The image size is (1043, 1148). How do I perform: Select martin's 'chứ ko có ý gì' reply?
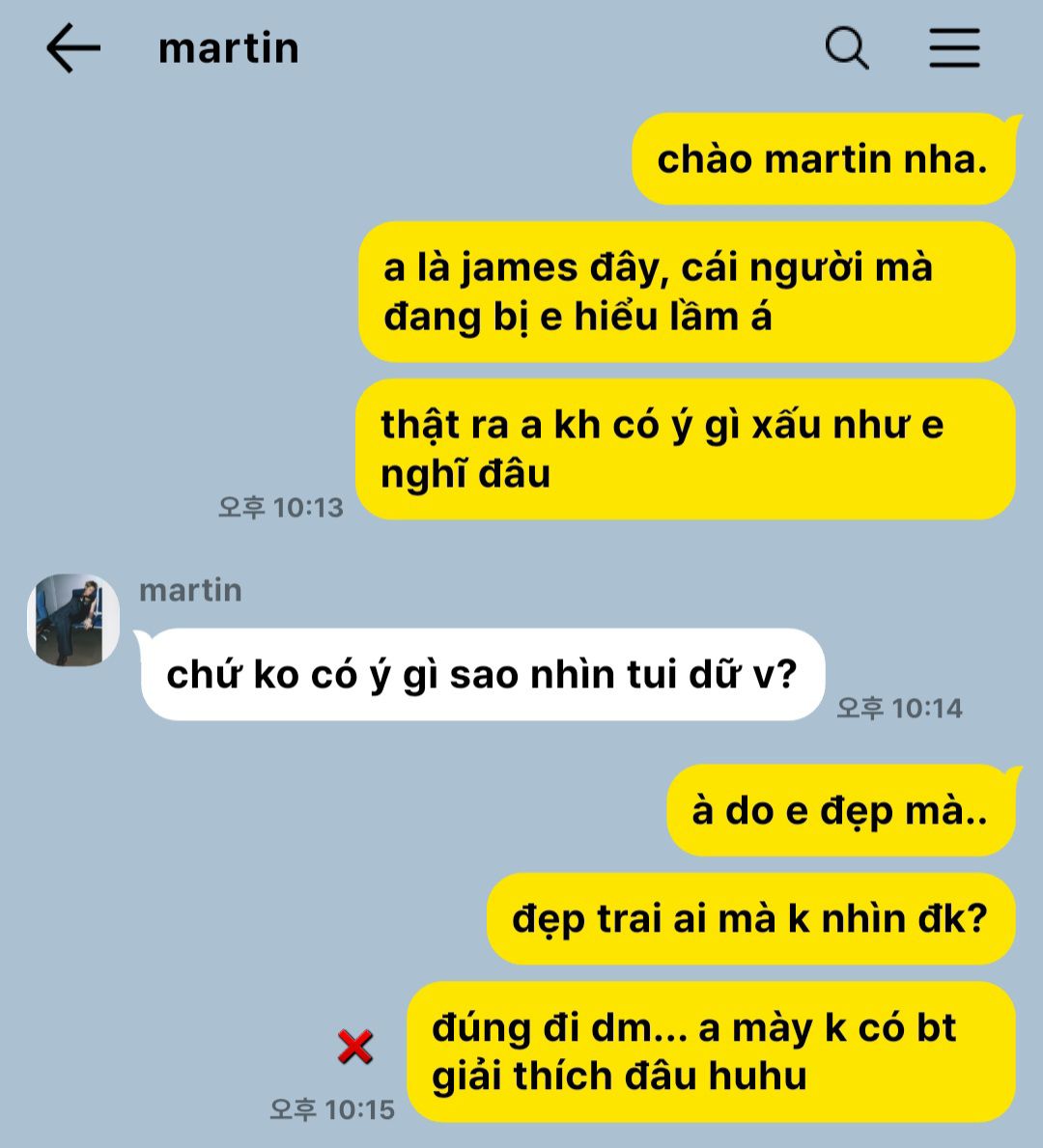click(x=483, y=674)
